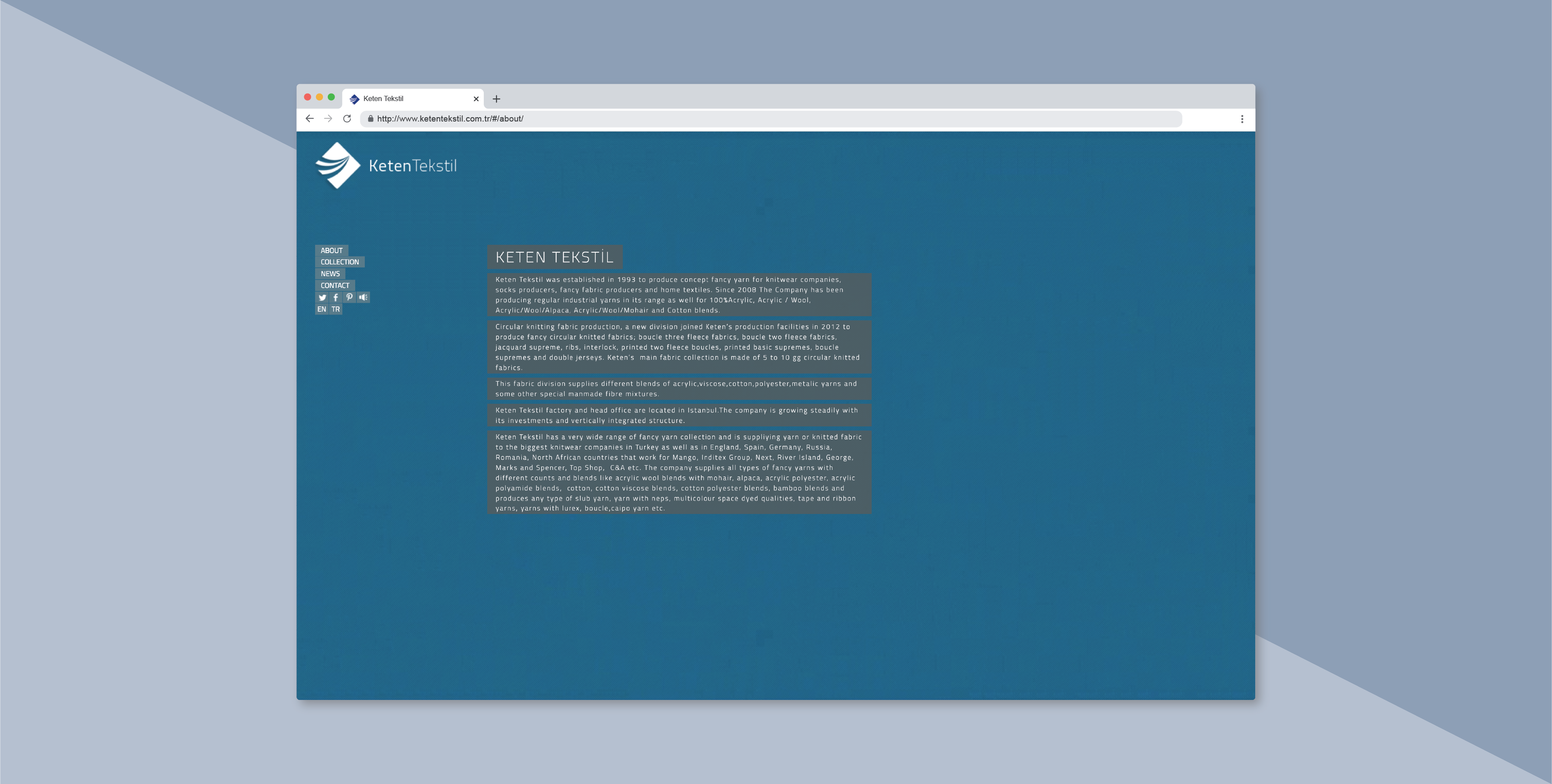Click paragraph starting 'Keten Tekstil was established in 1993'

679,295
